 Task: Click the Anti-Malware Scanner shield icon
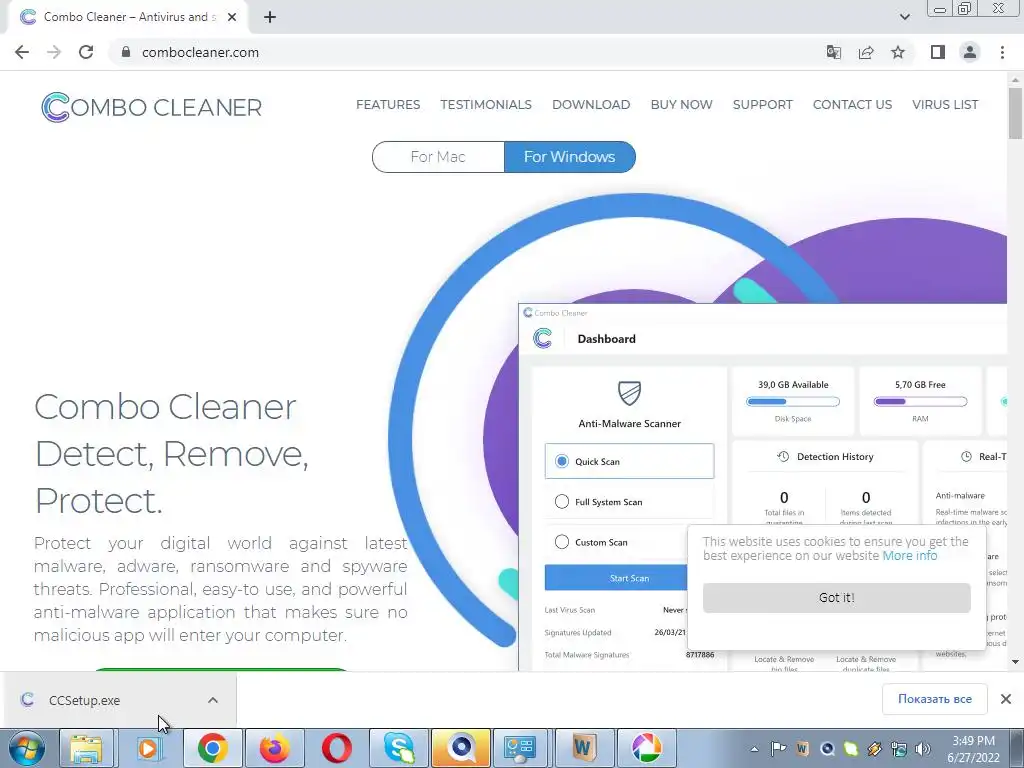coord(630,393)
